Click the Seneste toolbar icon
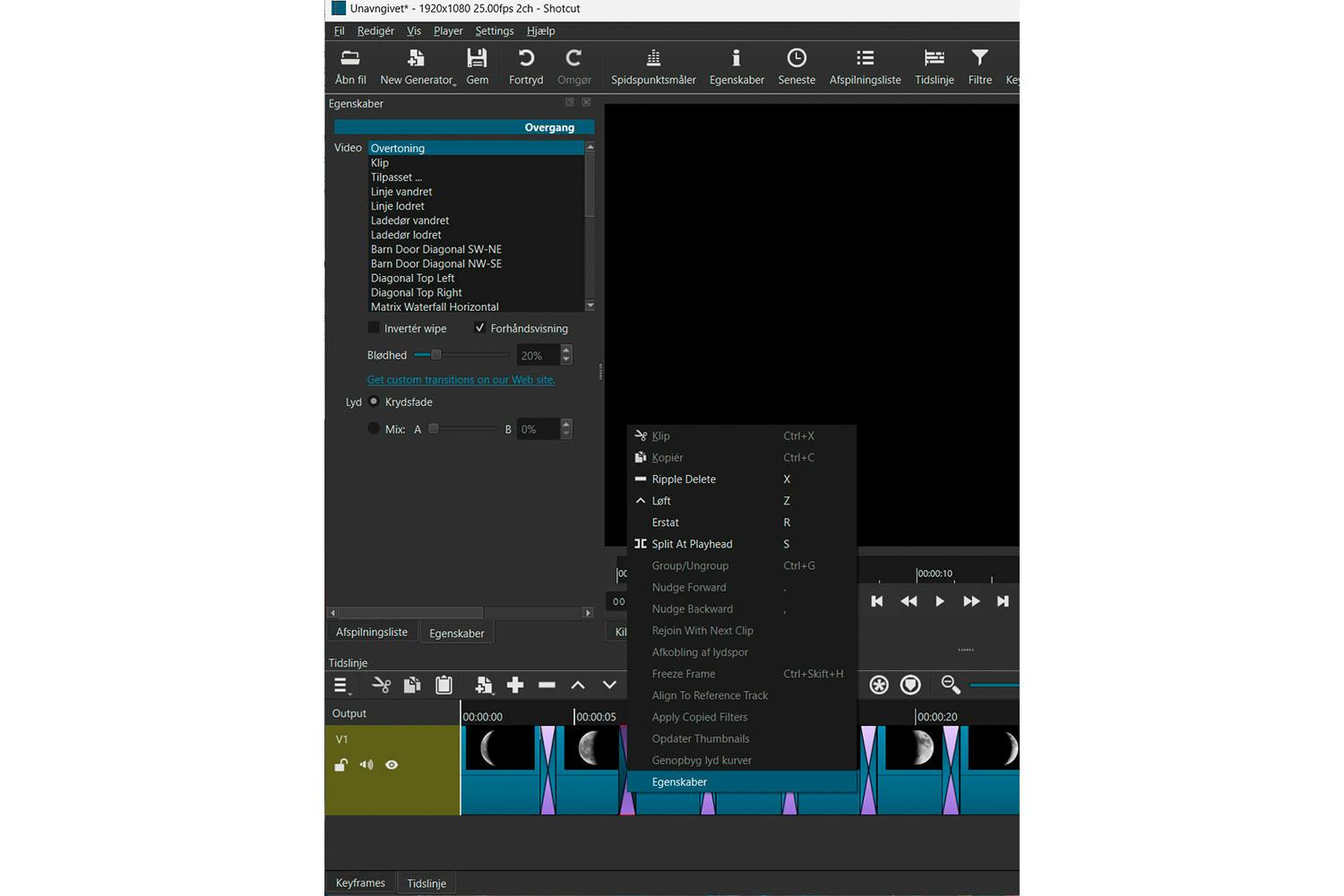 click(796, 65)
